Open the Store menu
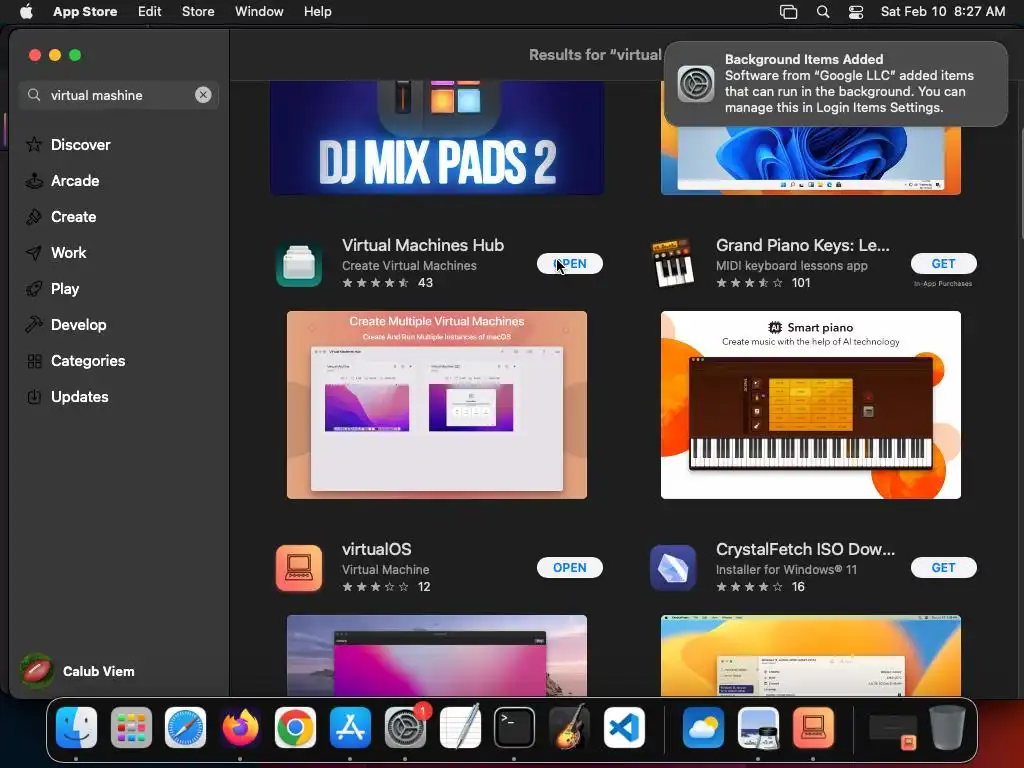 pyautogui.click(x=198, y=12)
